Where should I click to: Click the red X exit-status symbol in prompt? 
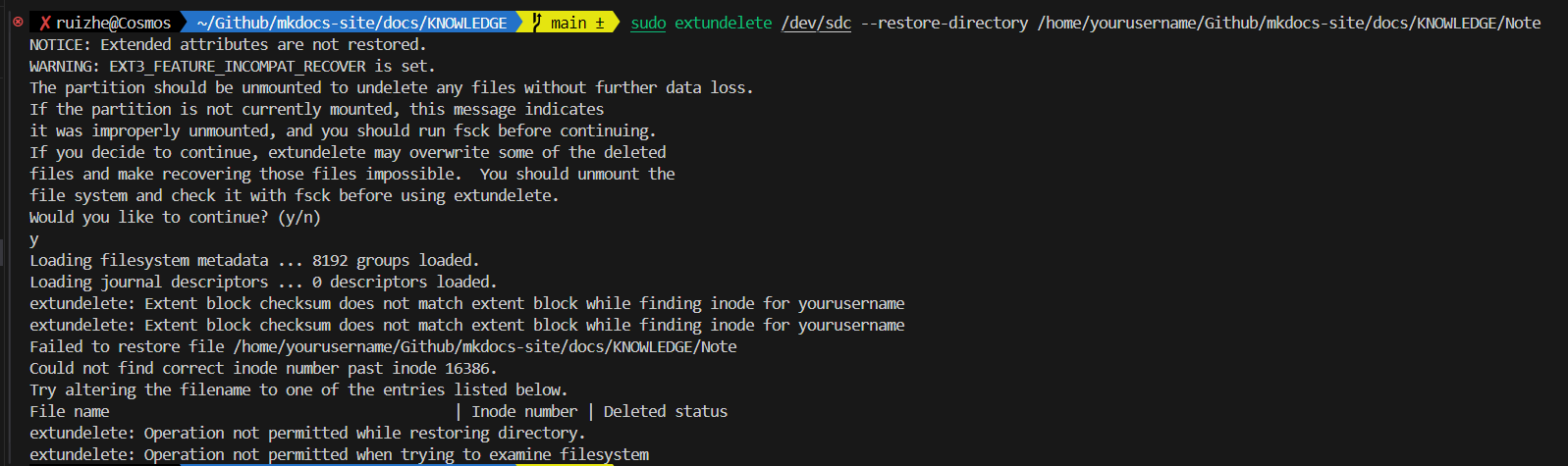(x=45, y=23)
